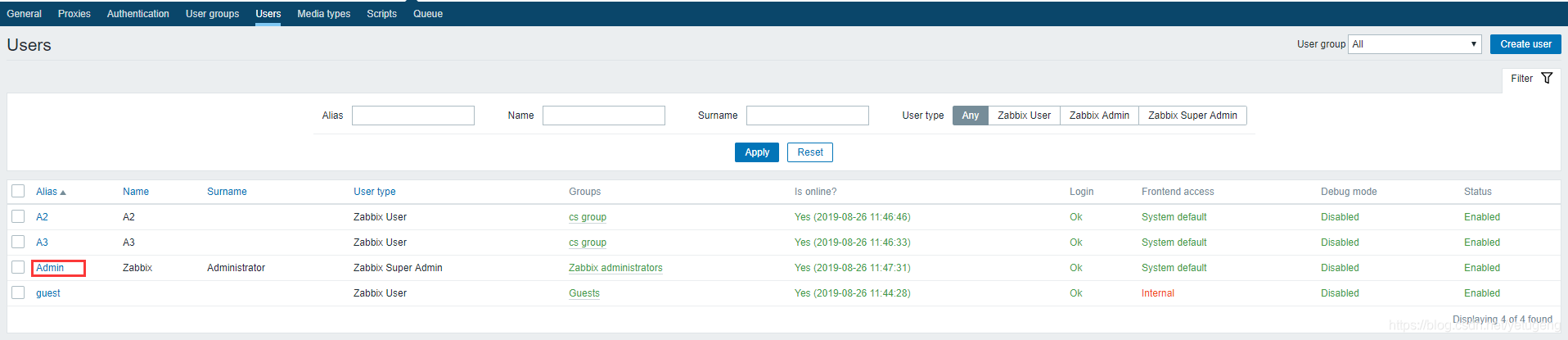
Task: Click Ok login status for A3
Action: pyautogui.click(x=1076, y=243)
